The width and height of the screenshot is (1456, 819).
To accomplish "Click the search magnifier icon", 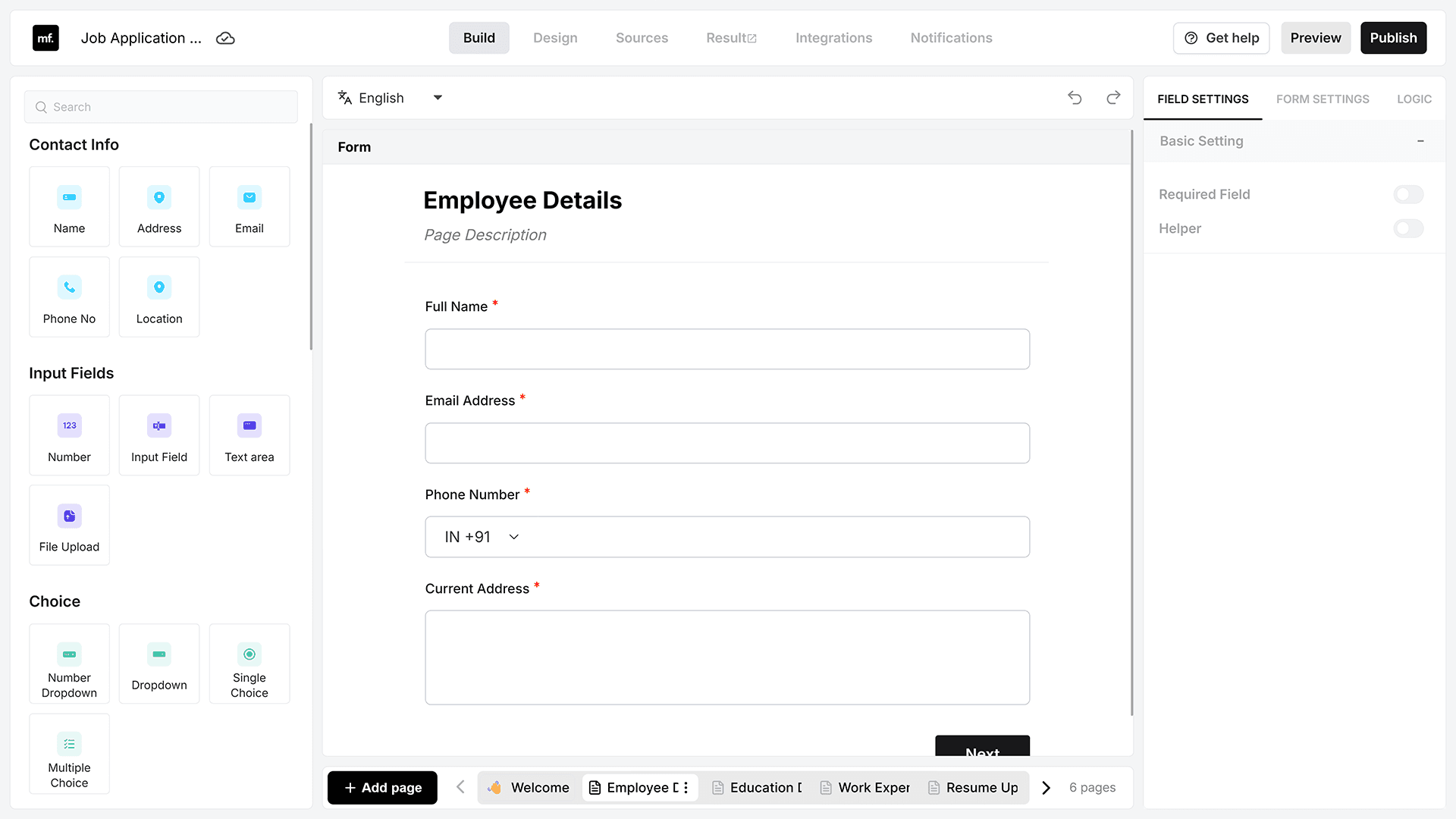I will tap(41, 107).
